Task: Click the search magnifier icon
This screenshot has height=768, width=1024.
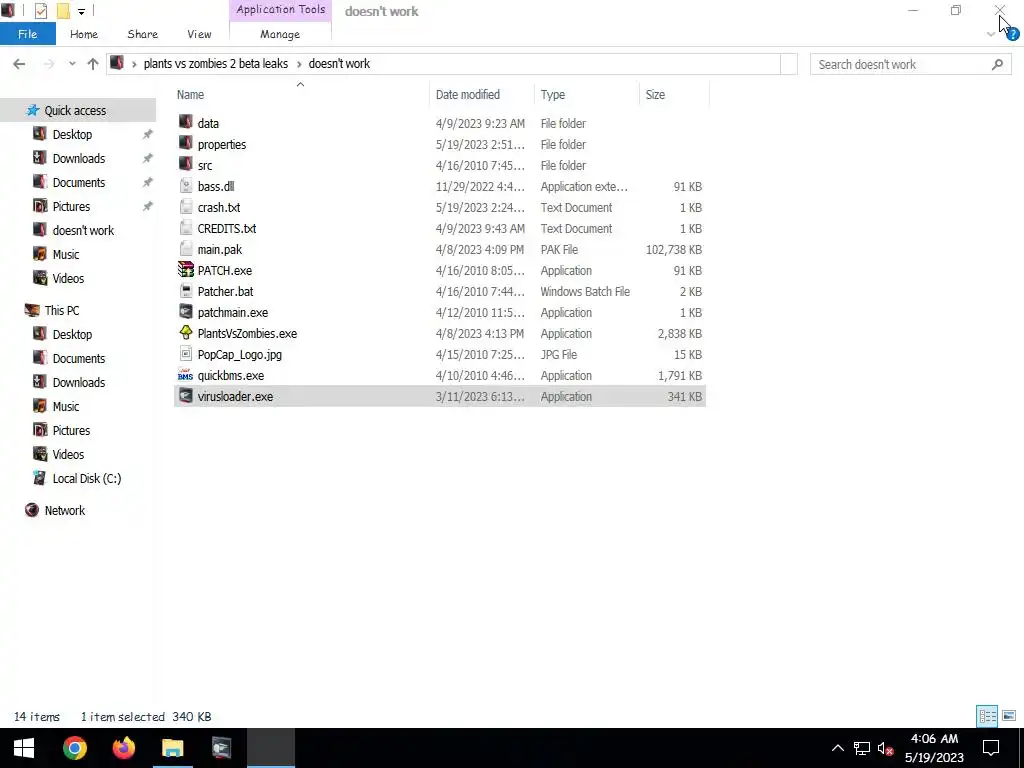Action: coord(997,64)
